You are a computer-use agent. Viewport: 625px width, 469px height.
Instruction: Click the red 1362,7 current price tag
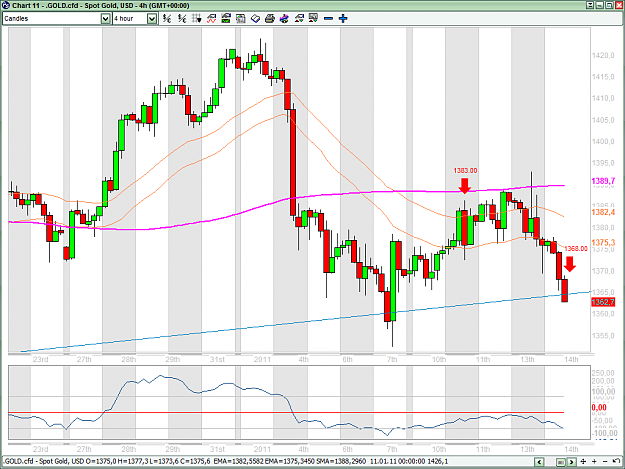[x=603, y=302]
